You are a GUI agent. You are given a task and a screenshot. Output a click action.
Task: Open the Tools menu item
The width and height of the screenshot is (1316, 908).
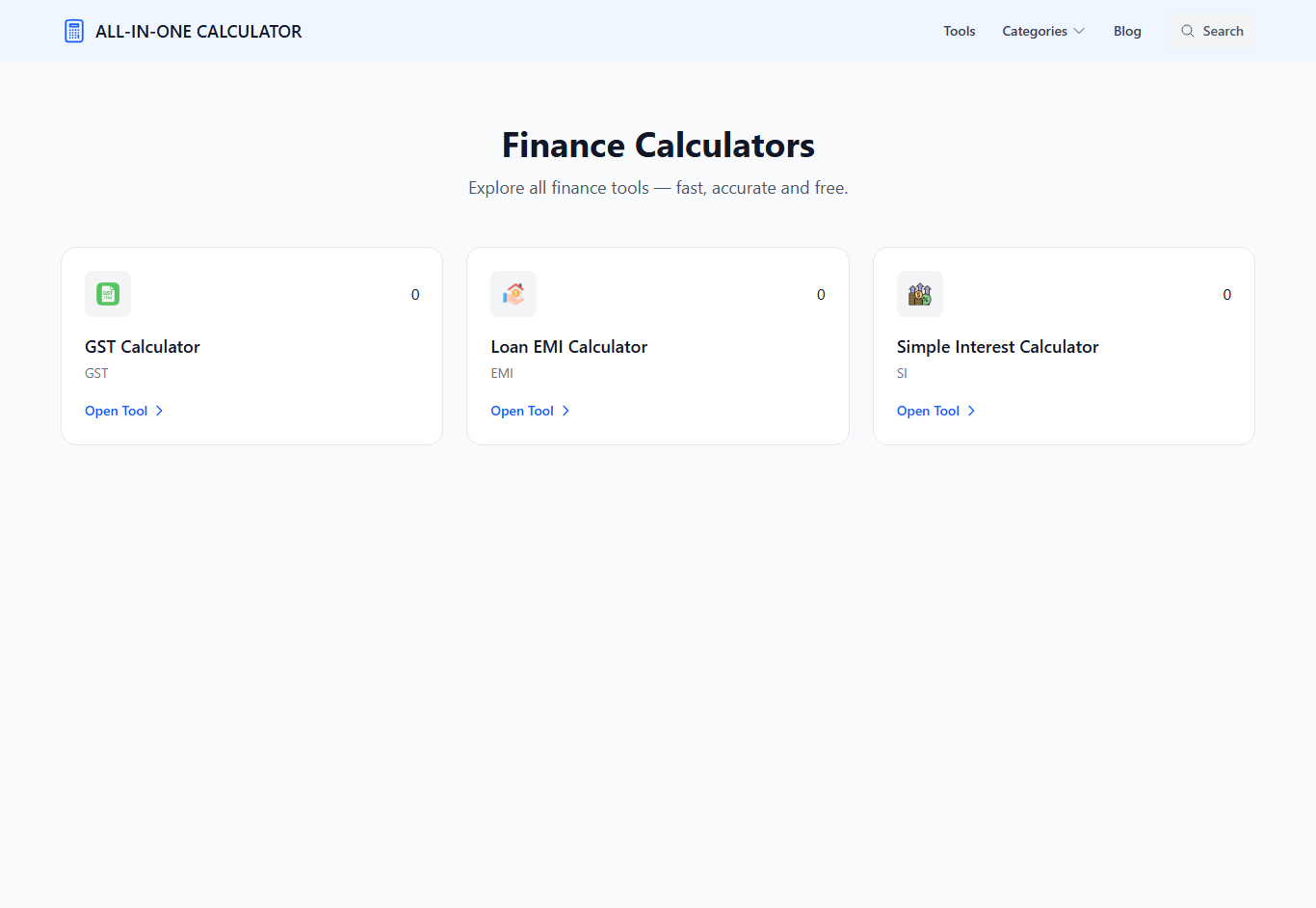[x=959, y=30]
